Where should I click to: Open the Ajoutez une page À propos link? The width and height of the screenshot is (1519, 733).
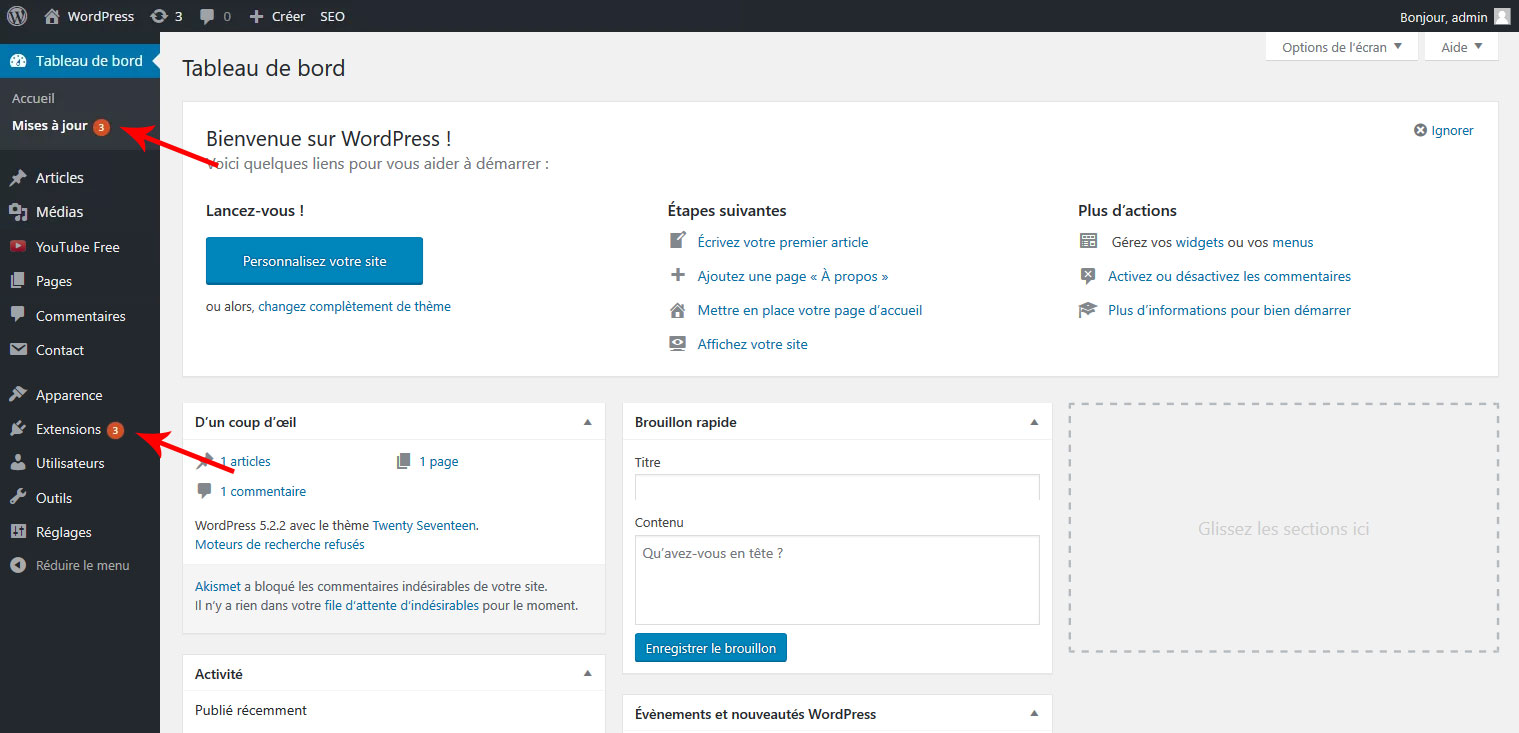tap(793, 276)
